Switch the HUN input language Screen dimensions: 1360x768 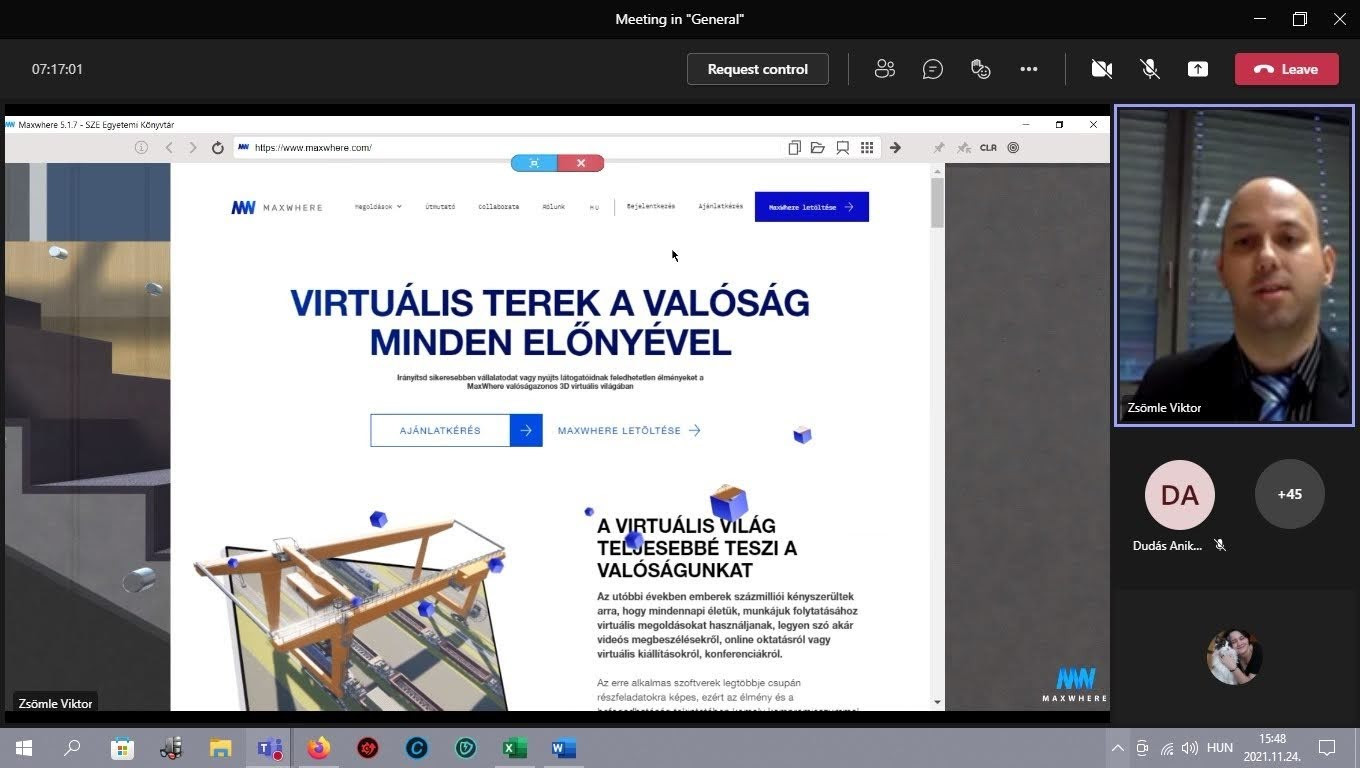point(1220,748)
